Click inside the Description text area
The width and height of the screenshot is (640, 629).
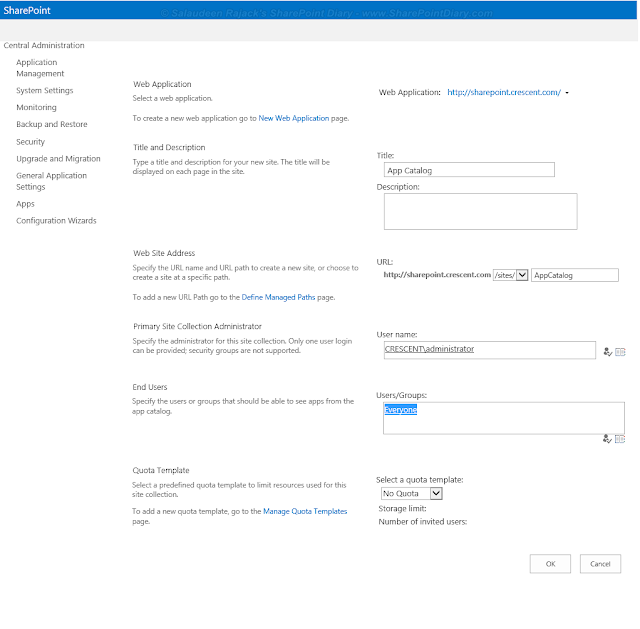click(x=480, y=211)
